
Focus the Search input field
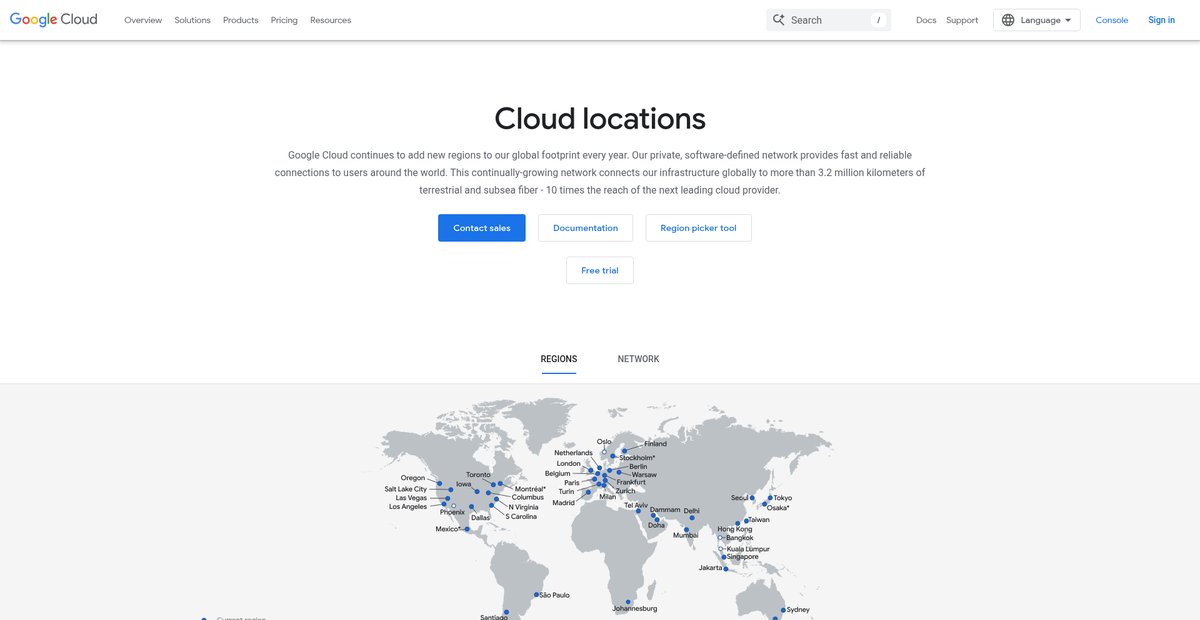click(x=829, y=20)
